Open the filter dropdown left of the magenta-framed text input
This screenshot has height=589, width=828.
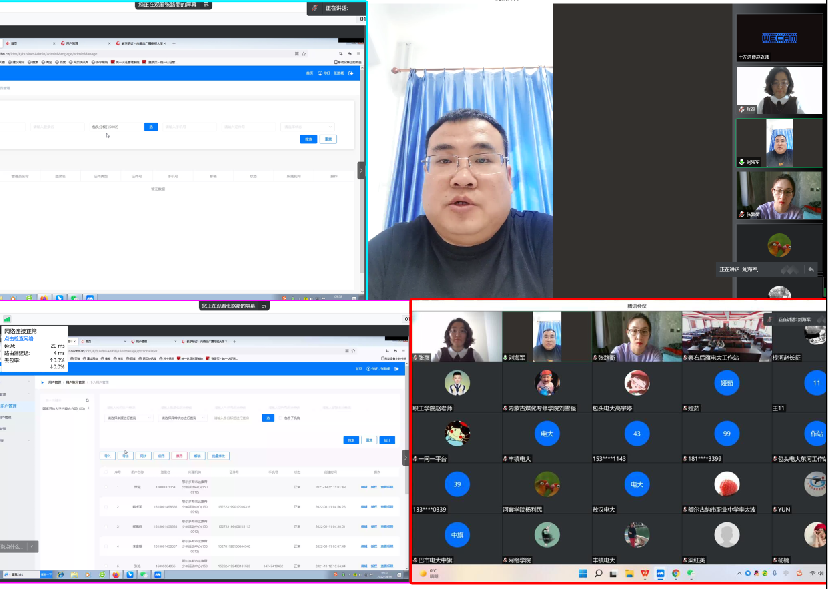(x=182, y=418)
